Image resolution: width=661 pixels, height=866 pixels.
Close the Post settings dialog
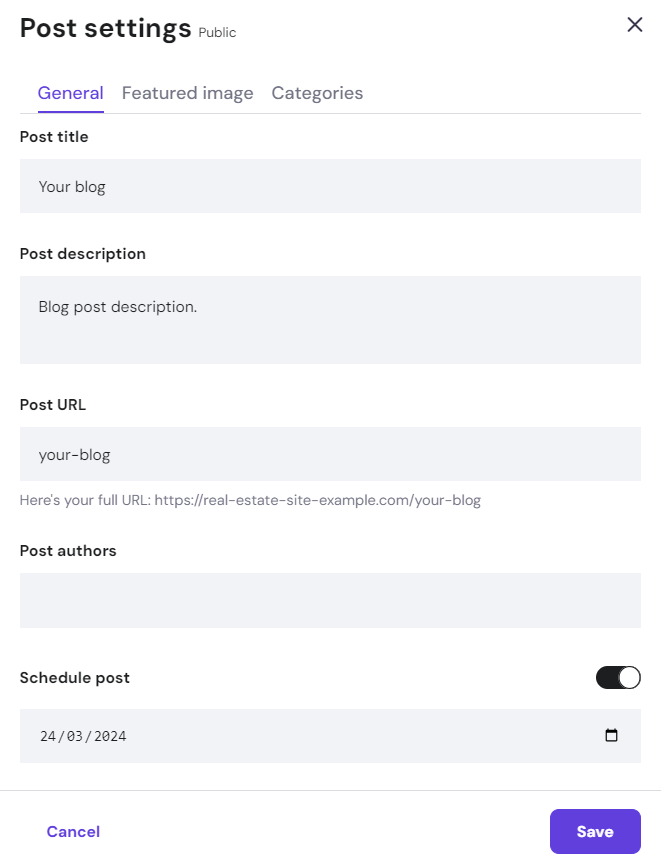click(x=634, y=25)
